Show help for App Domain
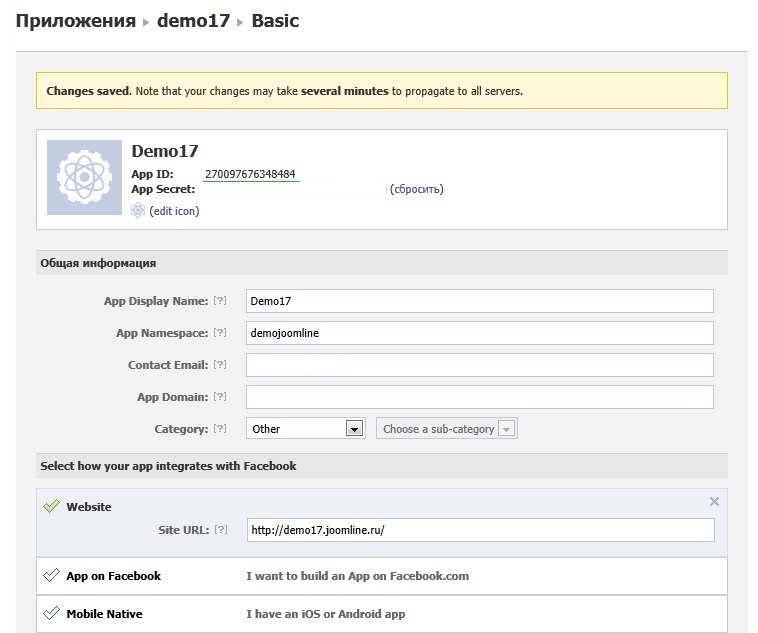The width and height of the screenshot is (758, 633). tap(220, 396)
